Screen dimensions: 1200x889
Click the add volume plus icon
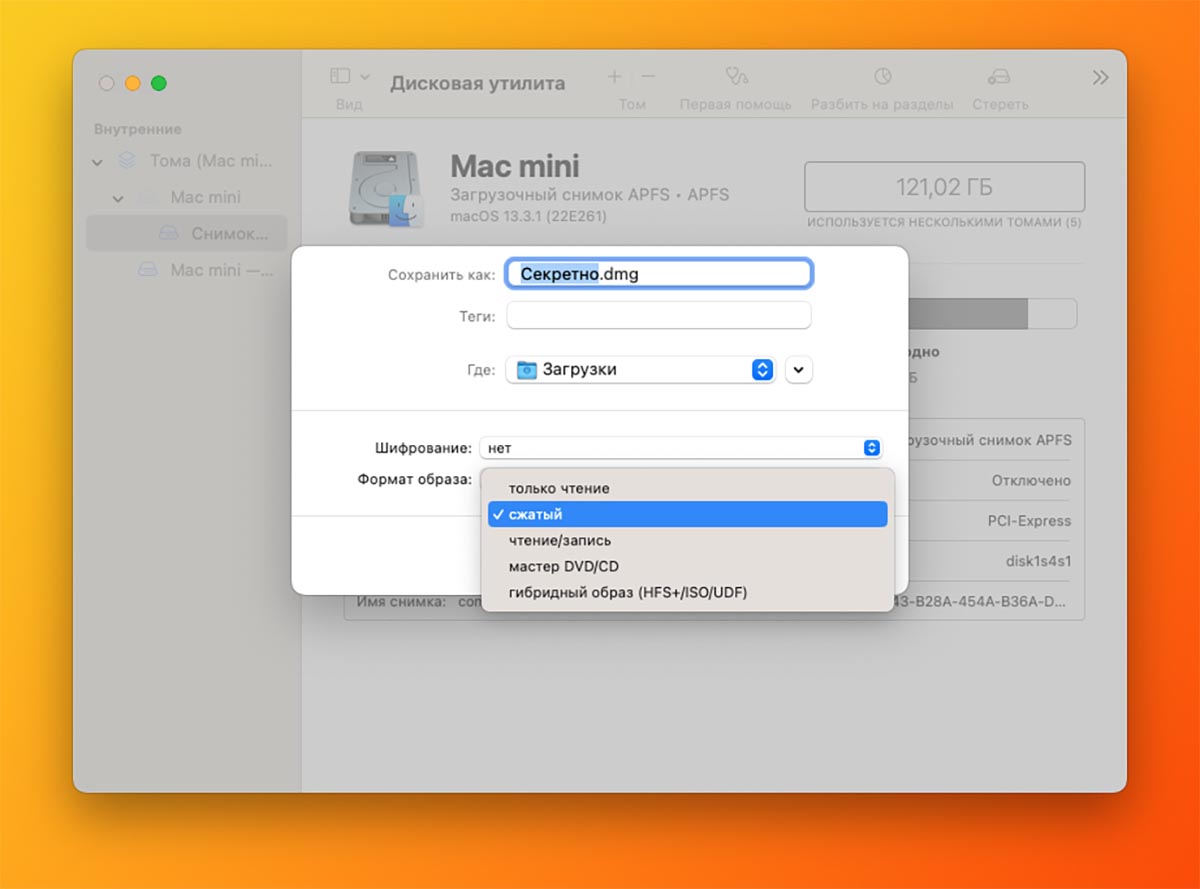point(614,76)
